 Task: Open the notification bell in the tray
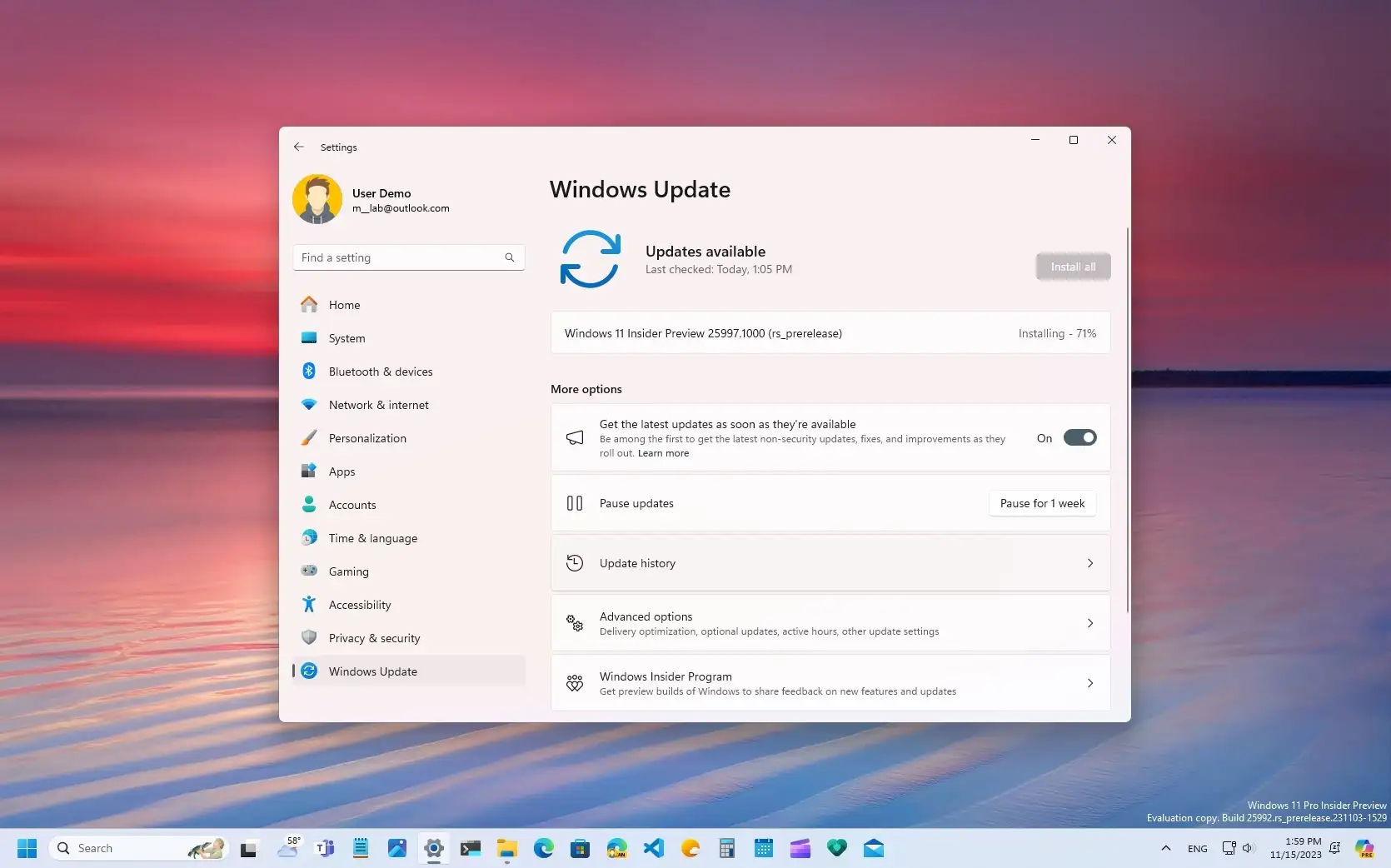tap(1334, 848)
